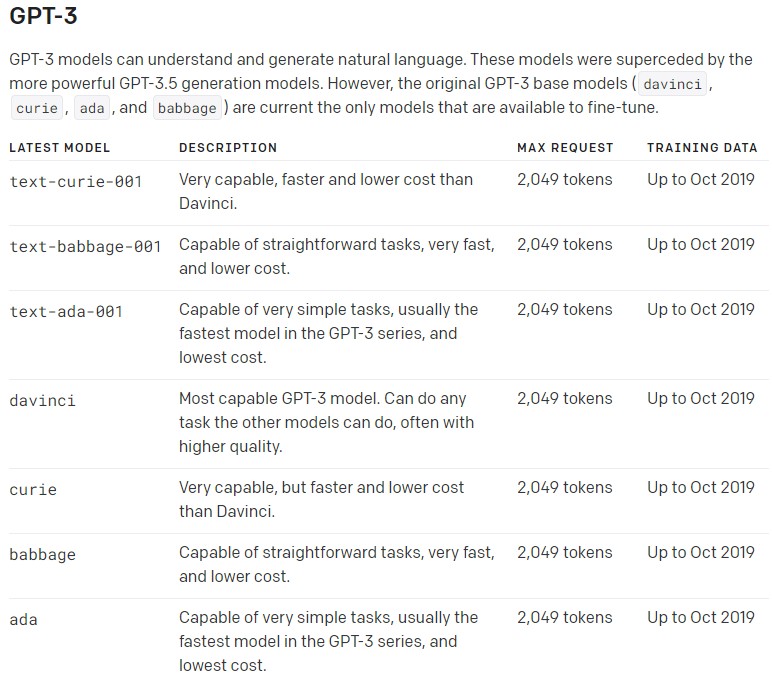Select the davinci code tag in paragraph
The height and width of the screenshot is (683, 772).
tap(672, 84)
